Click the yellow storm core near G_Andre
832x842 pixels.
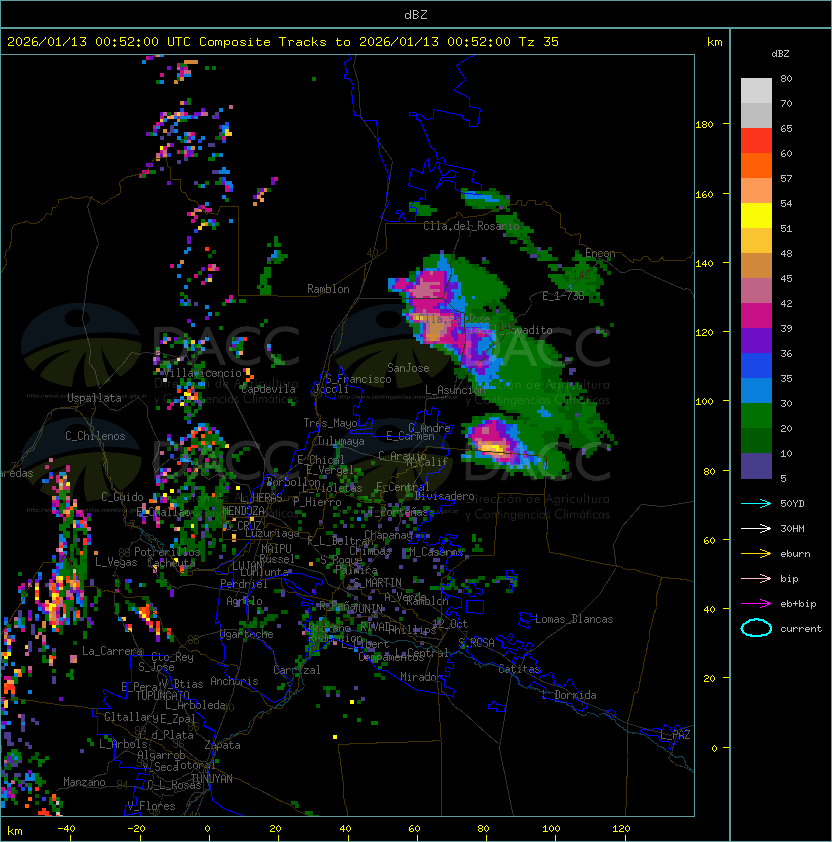click(x=492, y=447)
